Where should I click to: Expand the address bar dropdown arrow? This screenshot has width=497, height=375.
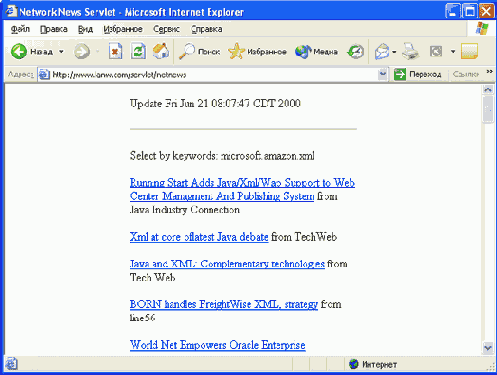[383, 74]
